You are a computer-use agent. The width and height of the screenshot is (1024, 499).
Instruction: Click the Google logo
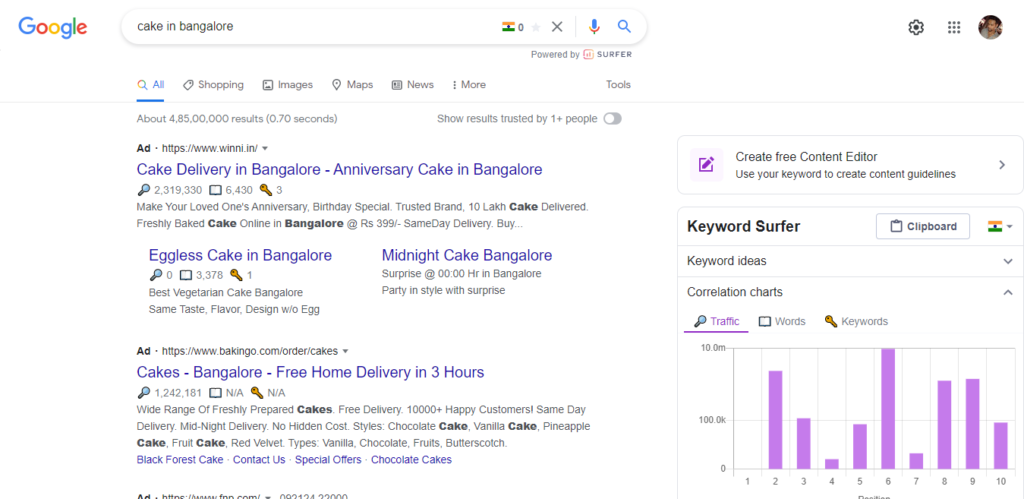point(53,27)
